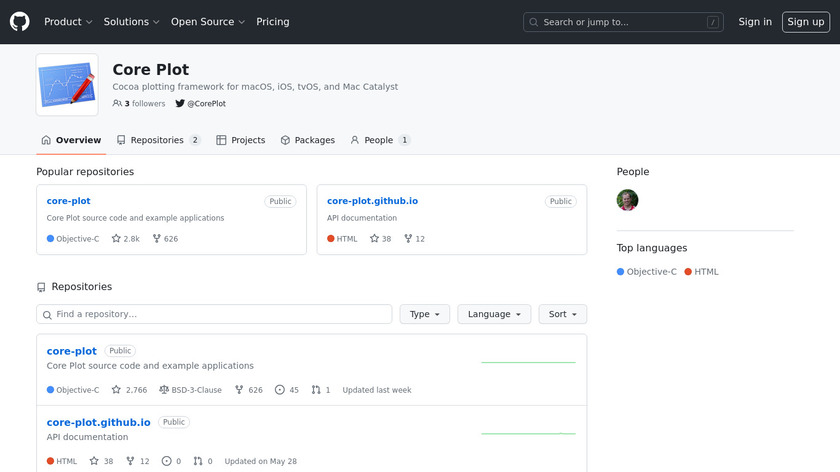Screen dimensions: 840x472
Task: Click the Find a repository input field
Action: (214, 314)
